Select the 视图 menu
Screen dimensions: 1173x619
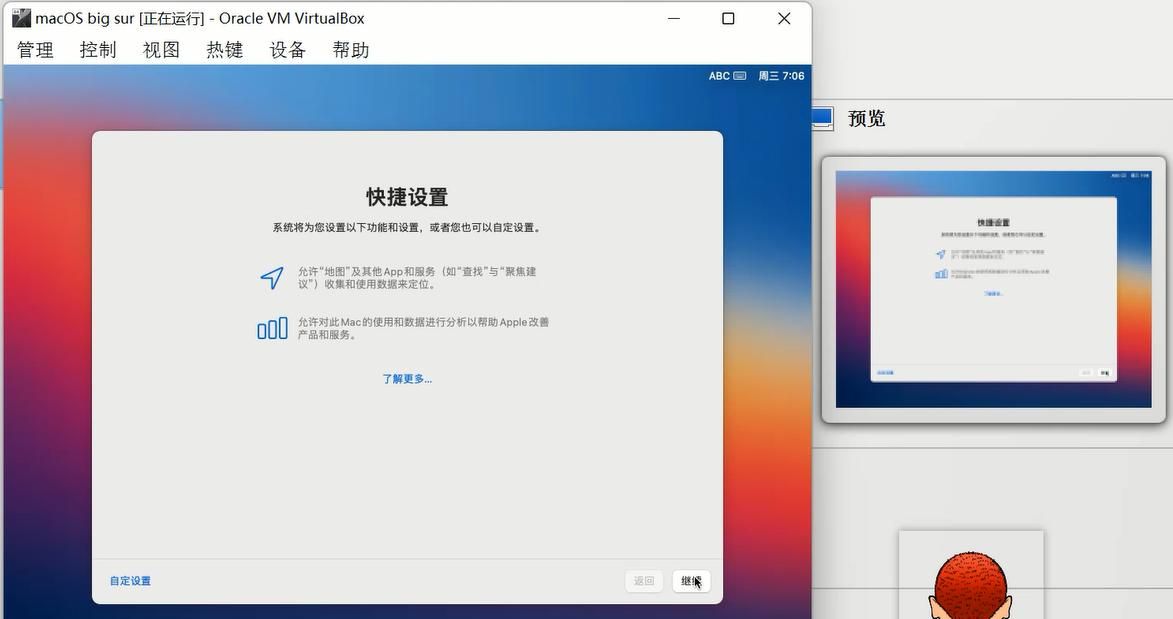(161, 50)
